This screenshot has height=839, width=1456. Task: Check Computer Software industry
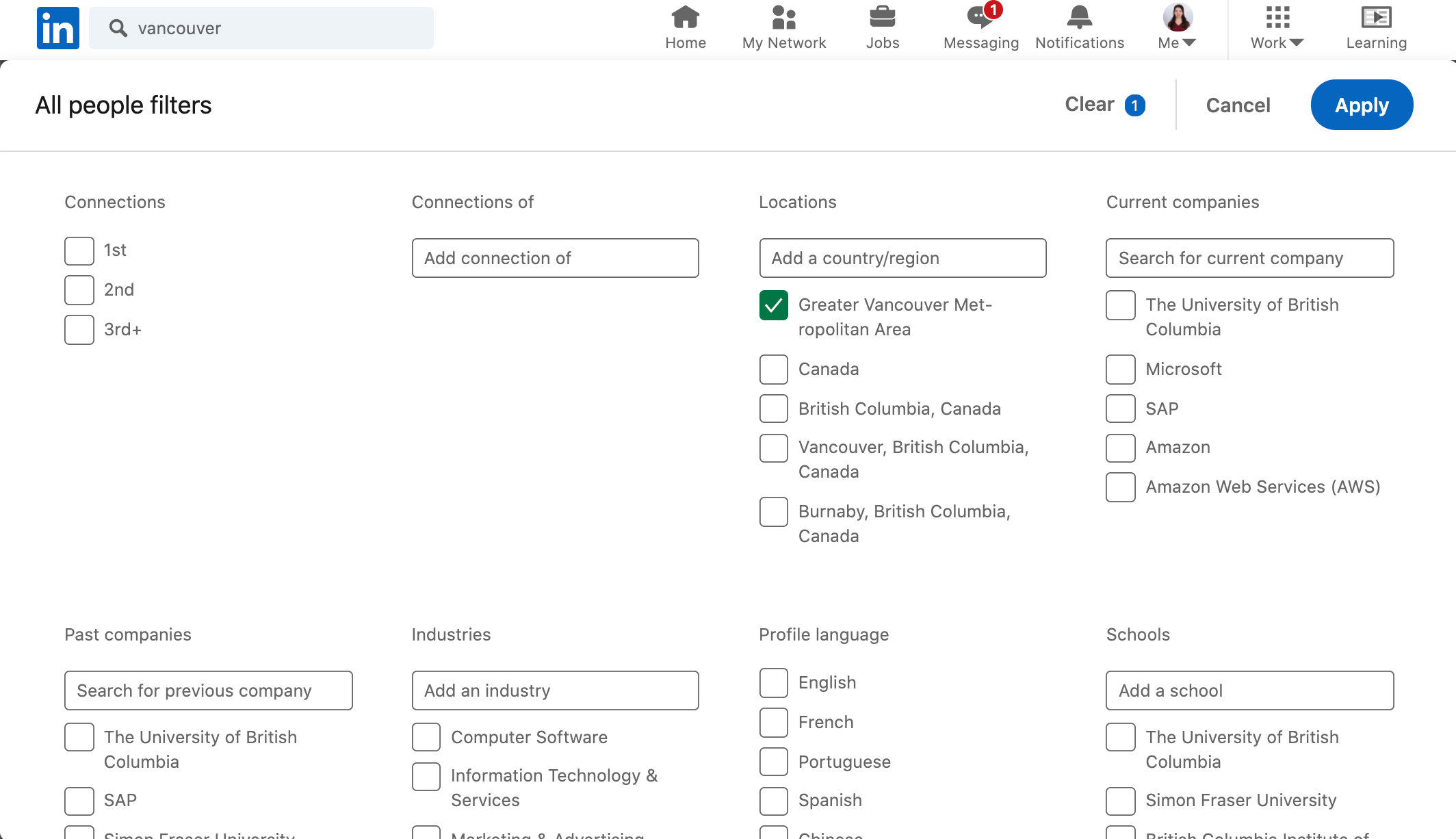coord(426,738)
